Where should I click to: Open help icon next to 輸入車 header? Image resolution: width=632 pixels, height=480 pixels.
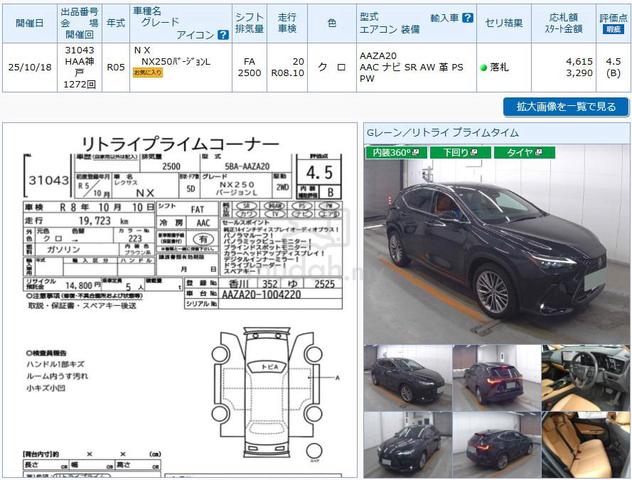468,18
